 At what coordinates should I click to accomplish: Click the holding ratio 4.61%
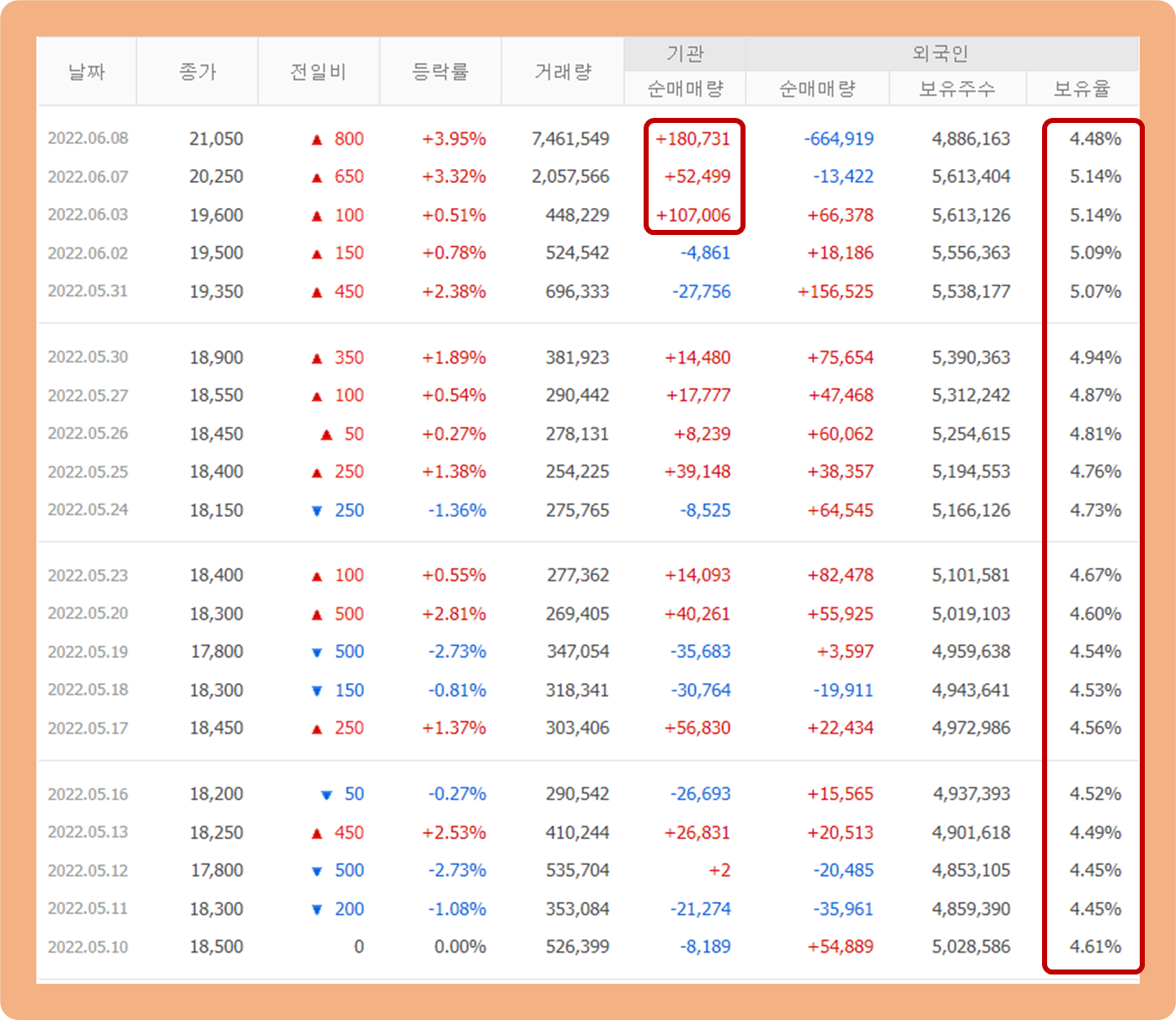(1095, 947)
